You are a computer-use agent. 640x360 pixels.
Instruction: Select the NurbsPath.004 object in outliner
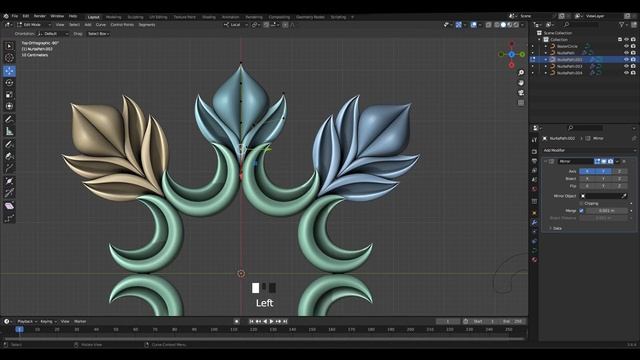coord(569,73)
